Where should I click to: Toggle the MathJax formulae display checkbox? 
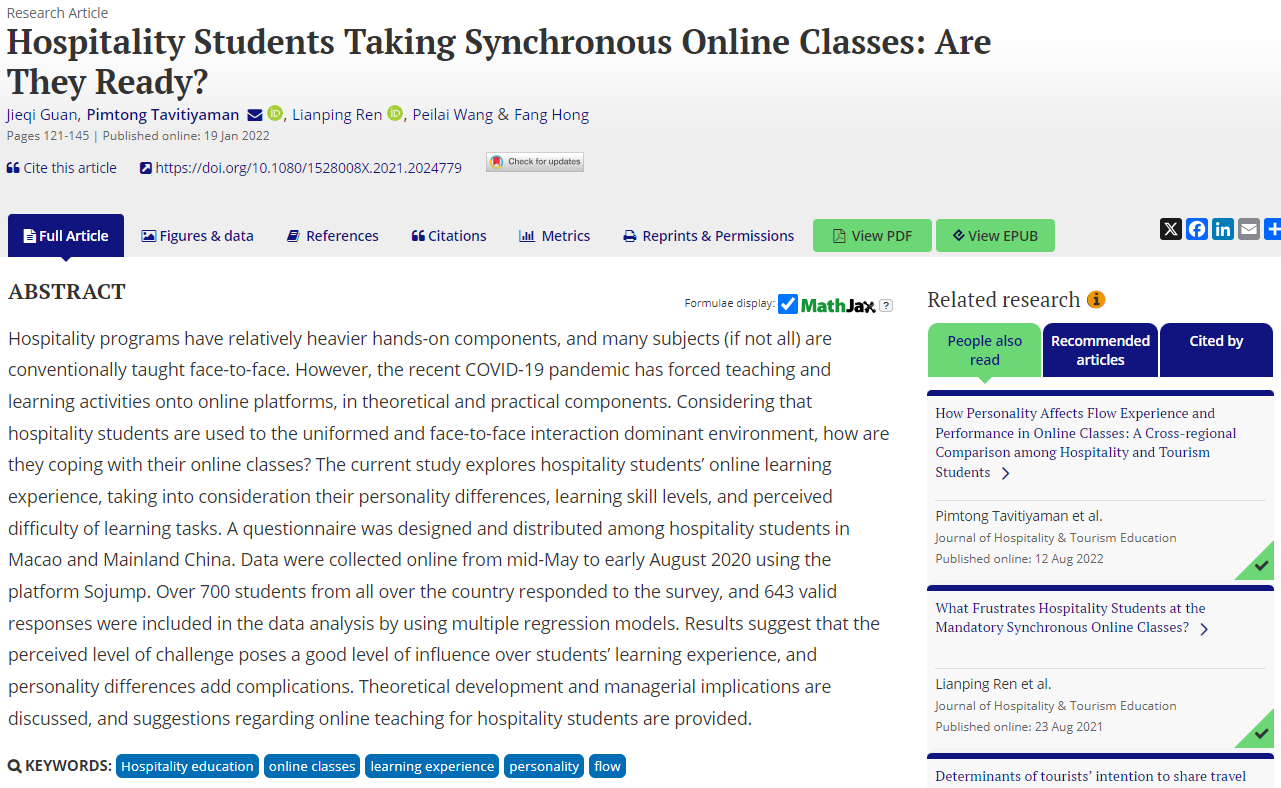[x=788, y=304]
